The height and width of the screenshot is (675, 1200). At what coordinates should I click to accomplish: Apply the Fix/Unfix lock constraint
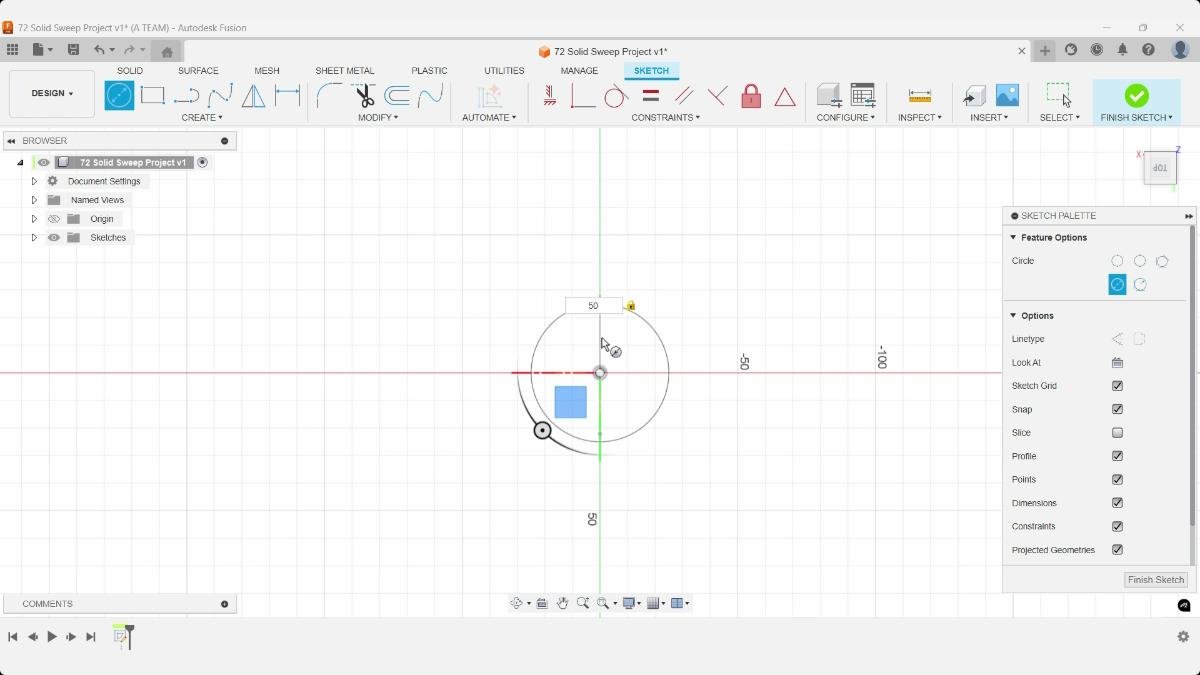[751, 96]
